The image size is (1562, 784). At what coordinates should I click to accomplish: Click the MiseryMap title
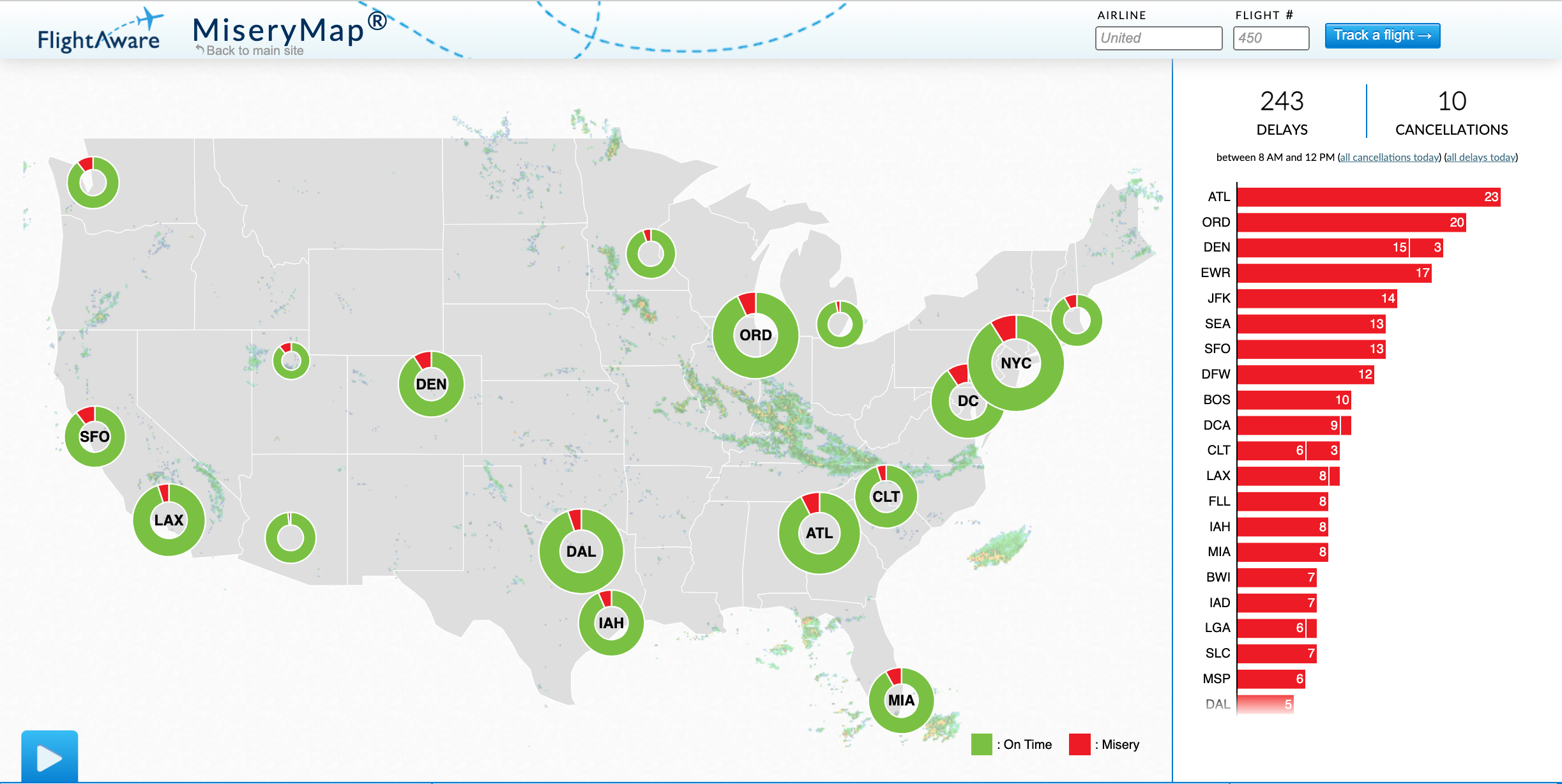(291, 28)
